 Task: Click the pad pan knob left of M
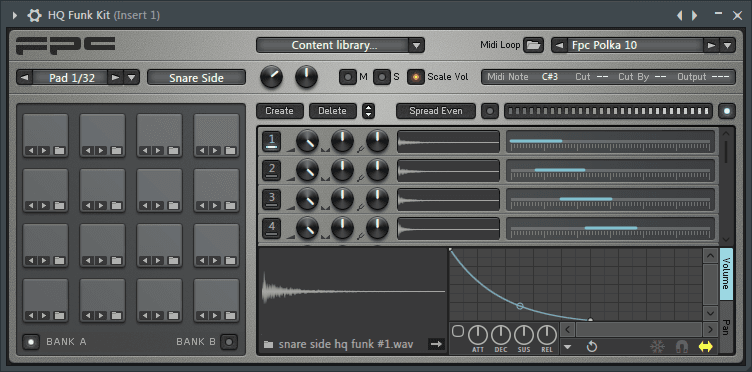click(x=306, y=77)
